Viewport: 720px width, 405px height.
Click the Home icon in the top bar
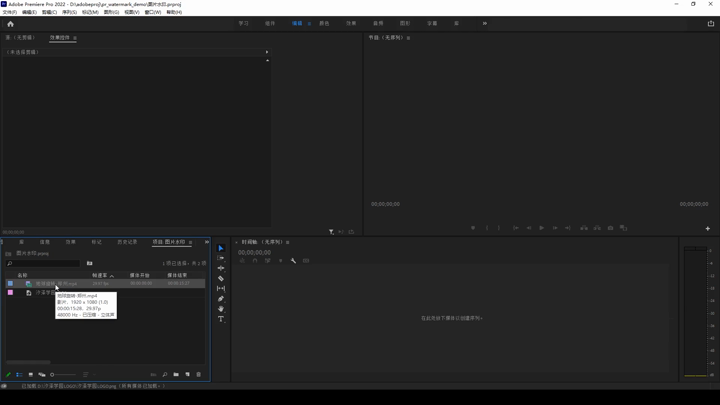tap(10, 23)
